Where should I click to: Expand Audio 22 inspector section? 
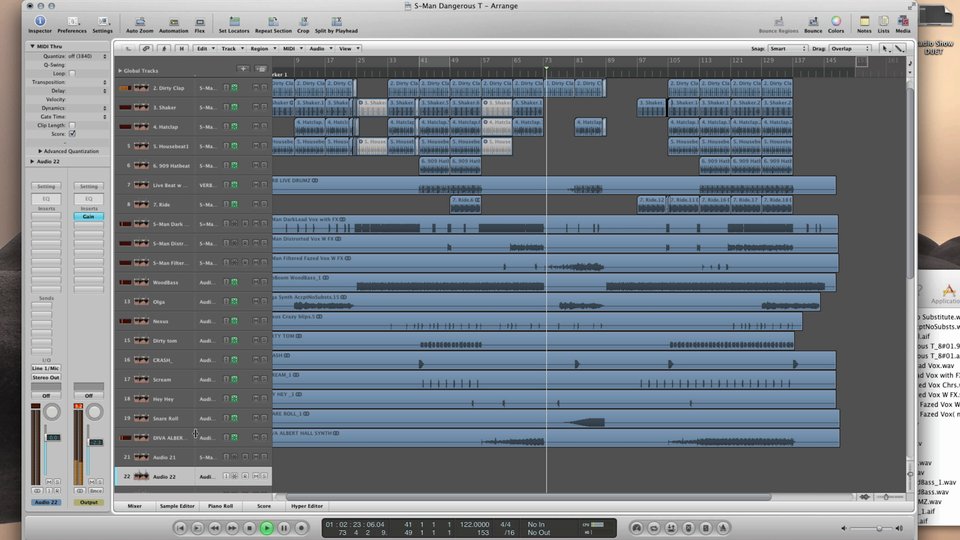tap(32, 162)
